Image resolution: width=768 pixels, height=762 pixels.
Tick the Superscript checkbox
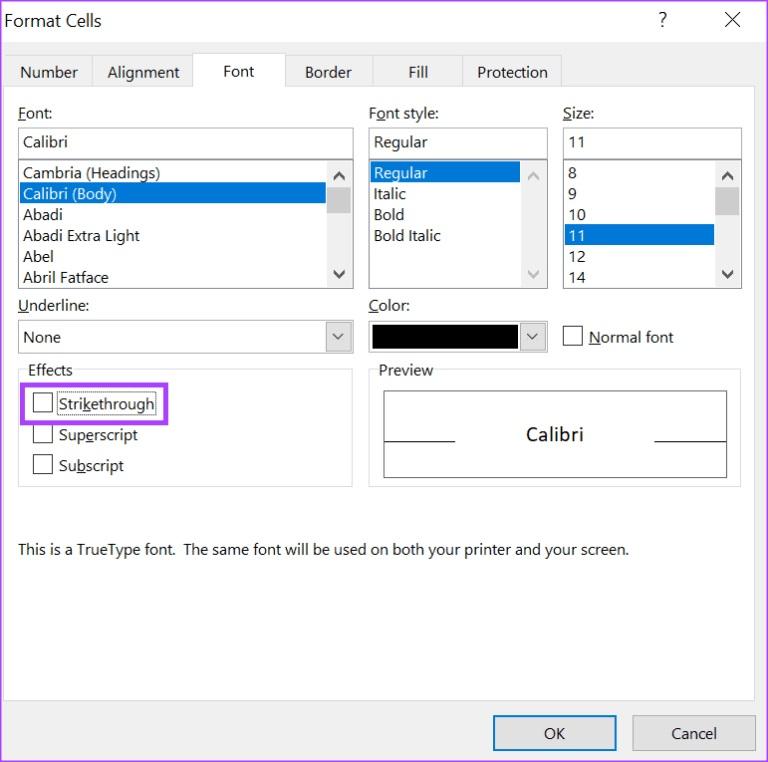(x=43, y=434)
